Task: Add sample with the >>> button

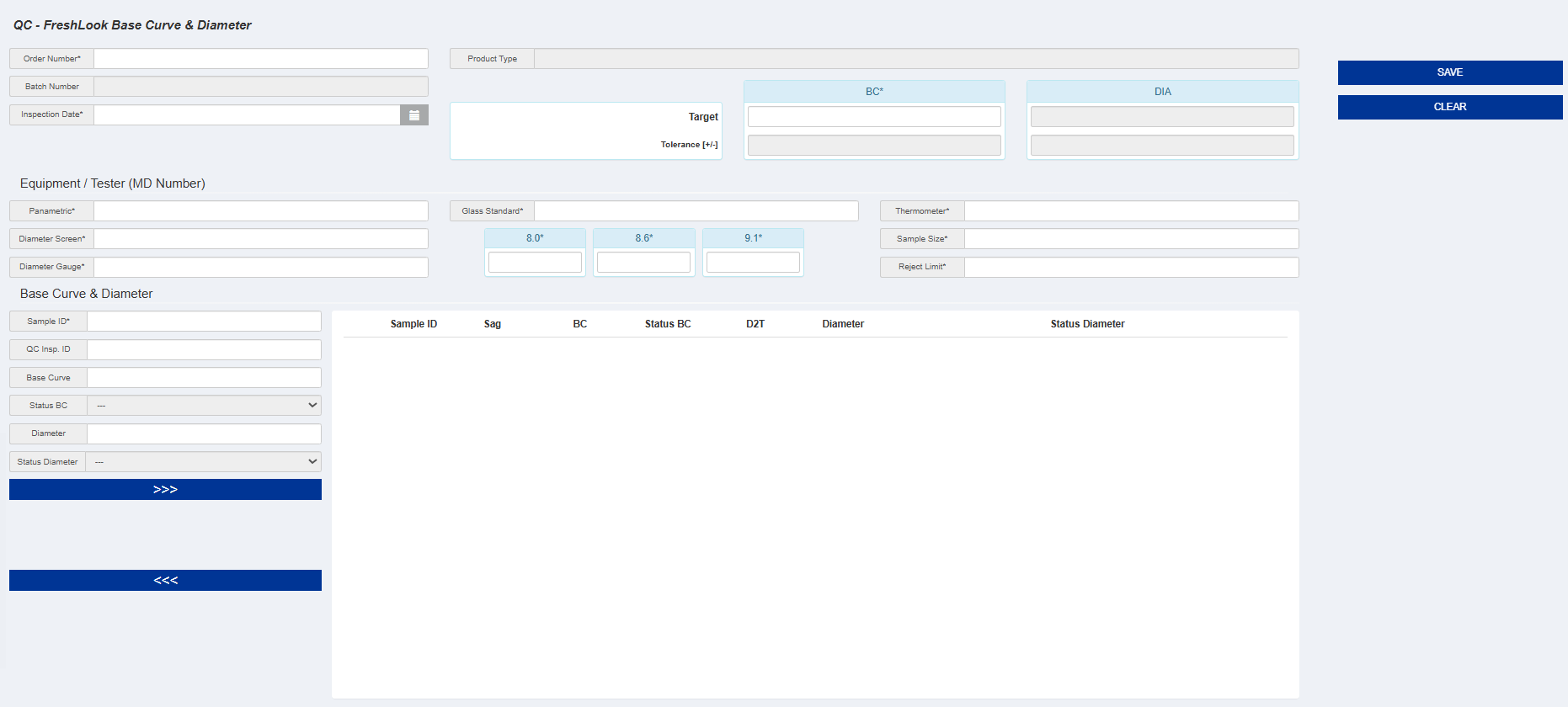Action: [x=165, y=490]
